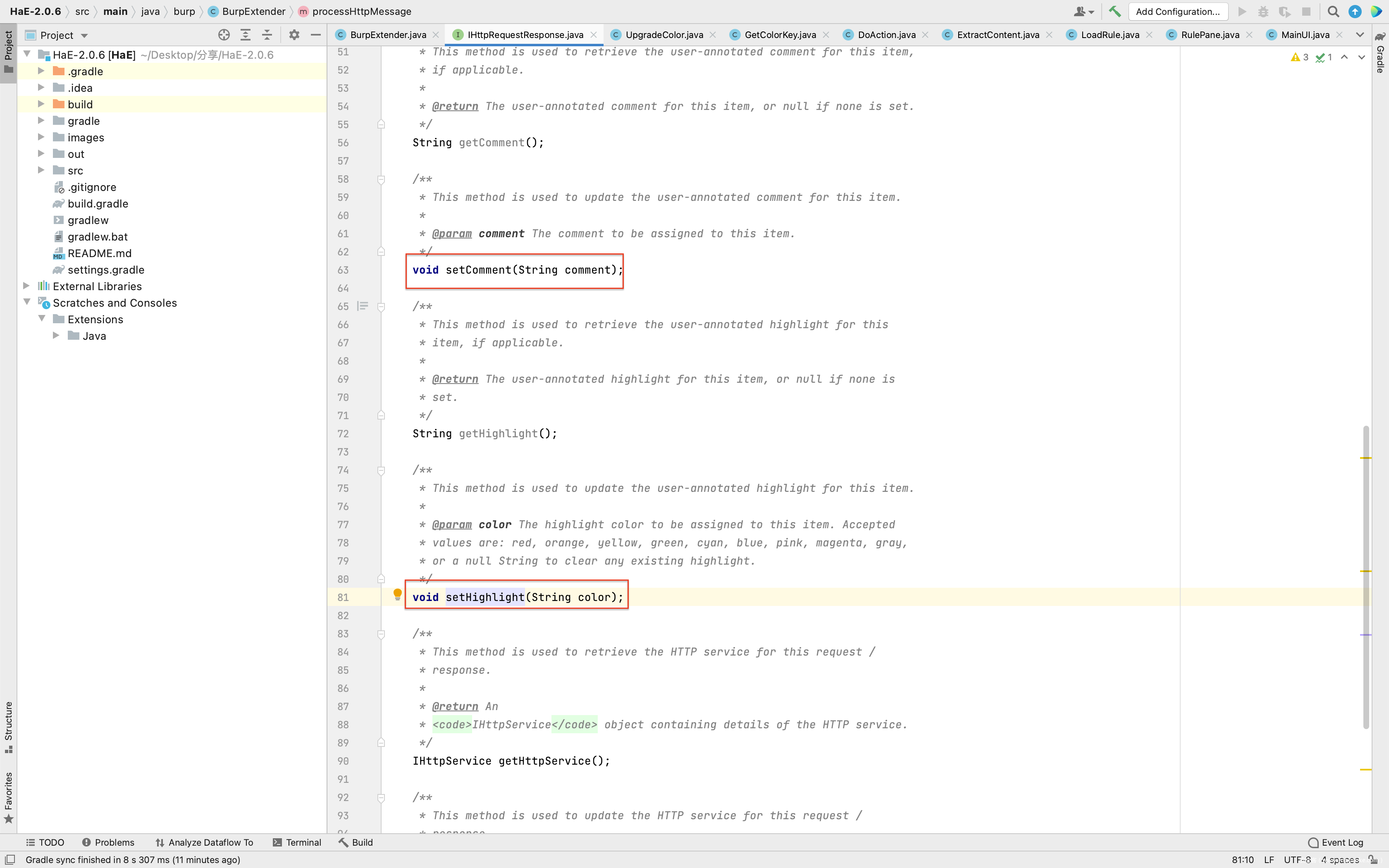
Task: Select README.md in the project tree
Action: click(99, 253)
